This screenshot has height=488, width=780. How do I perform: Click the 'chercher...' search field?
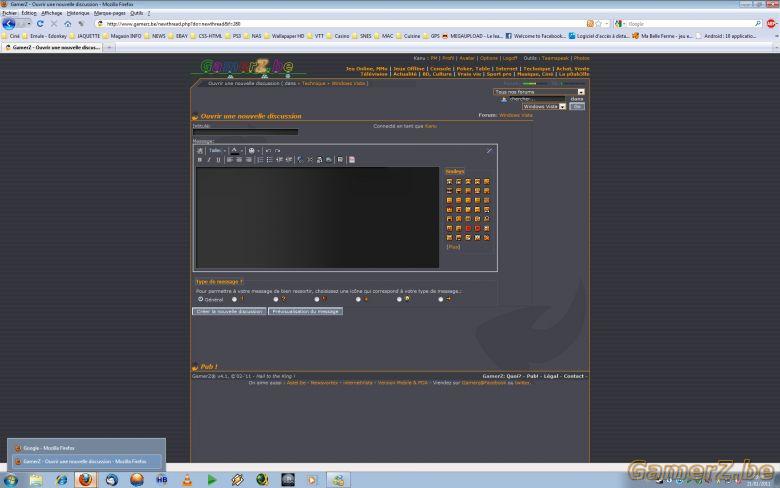point(537,99)
